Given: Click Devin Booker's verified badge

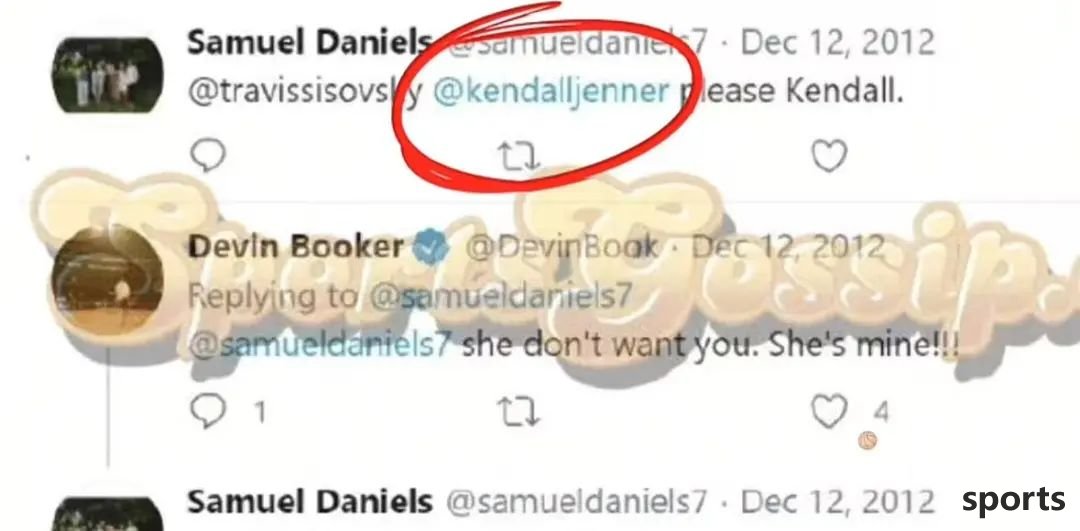Looking at the screenshot, I should click(431, 248).
